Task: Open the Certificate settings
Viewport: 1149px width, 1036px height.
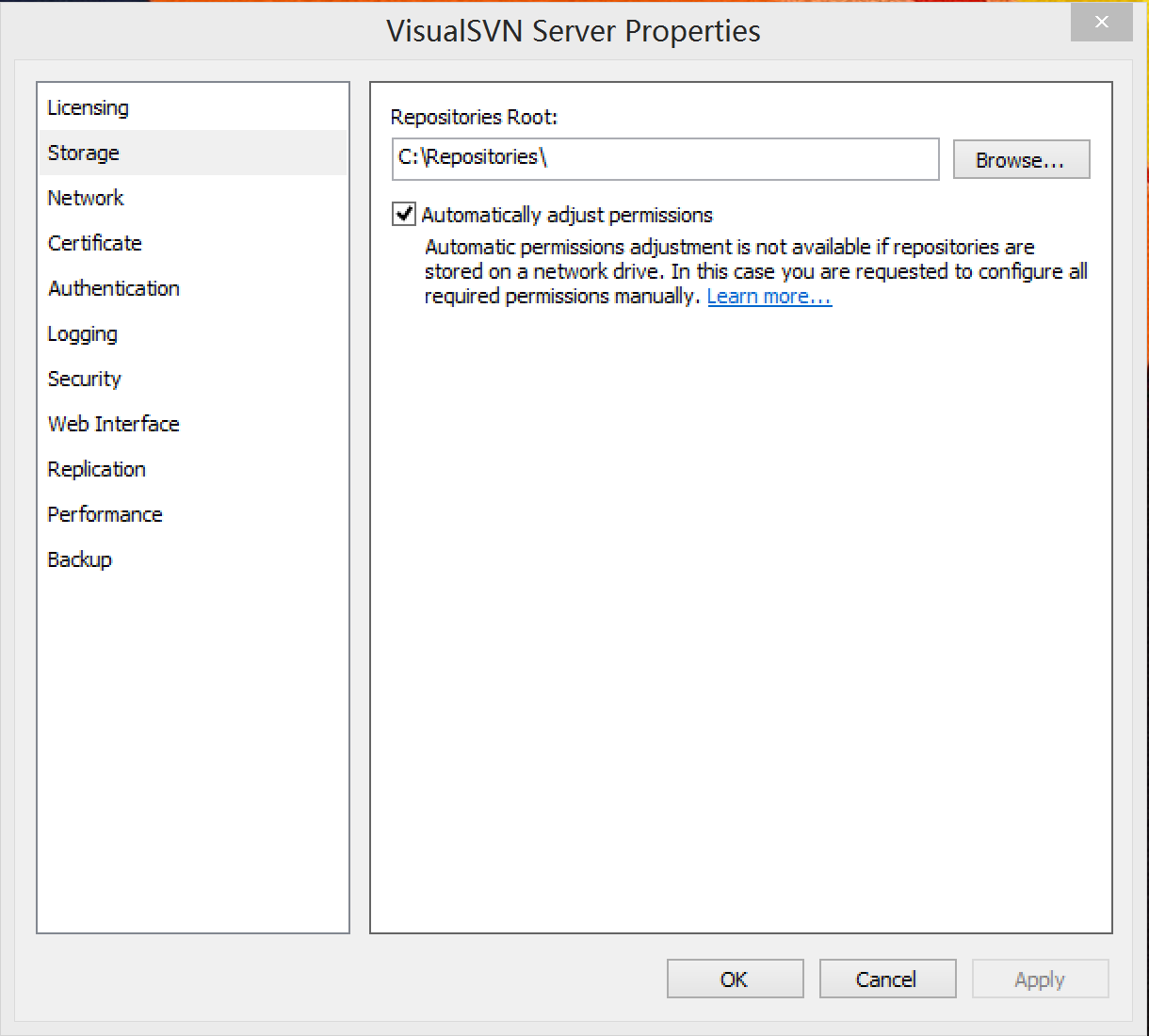Action: click(95, 244)
